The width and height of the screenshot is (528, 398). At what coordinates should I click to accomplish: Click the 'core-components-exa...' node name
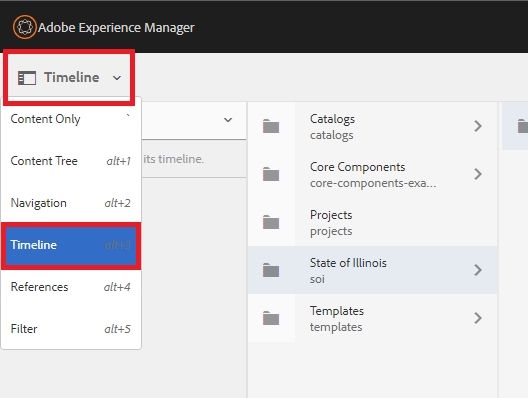click(x=373, y=183)
